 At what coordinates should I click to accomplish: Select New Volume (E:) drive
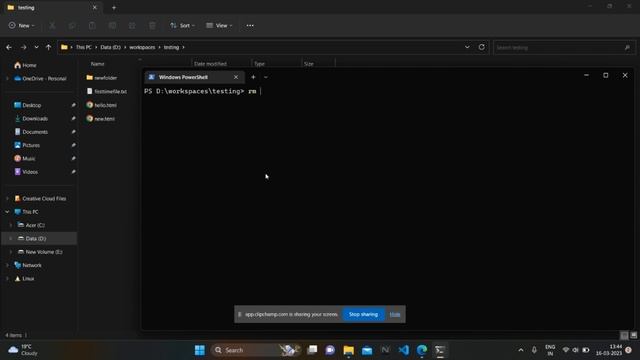point(44,252)
